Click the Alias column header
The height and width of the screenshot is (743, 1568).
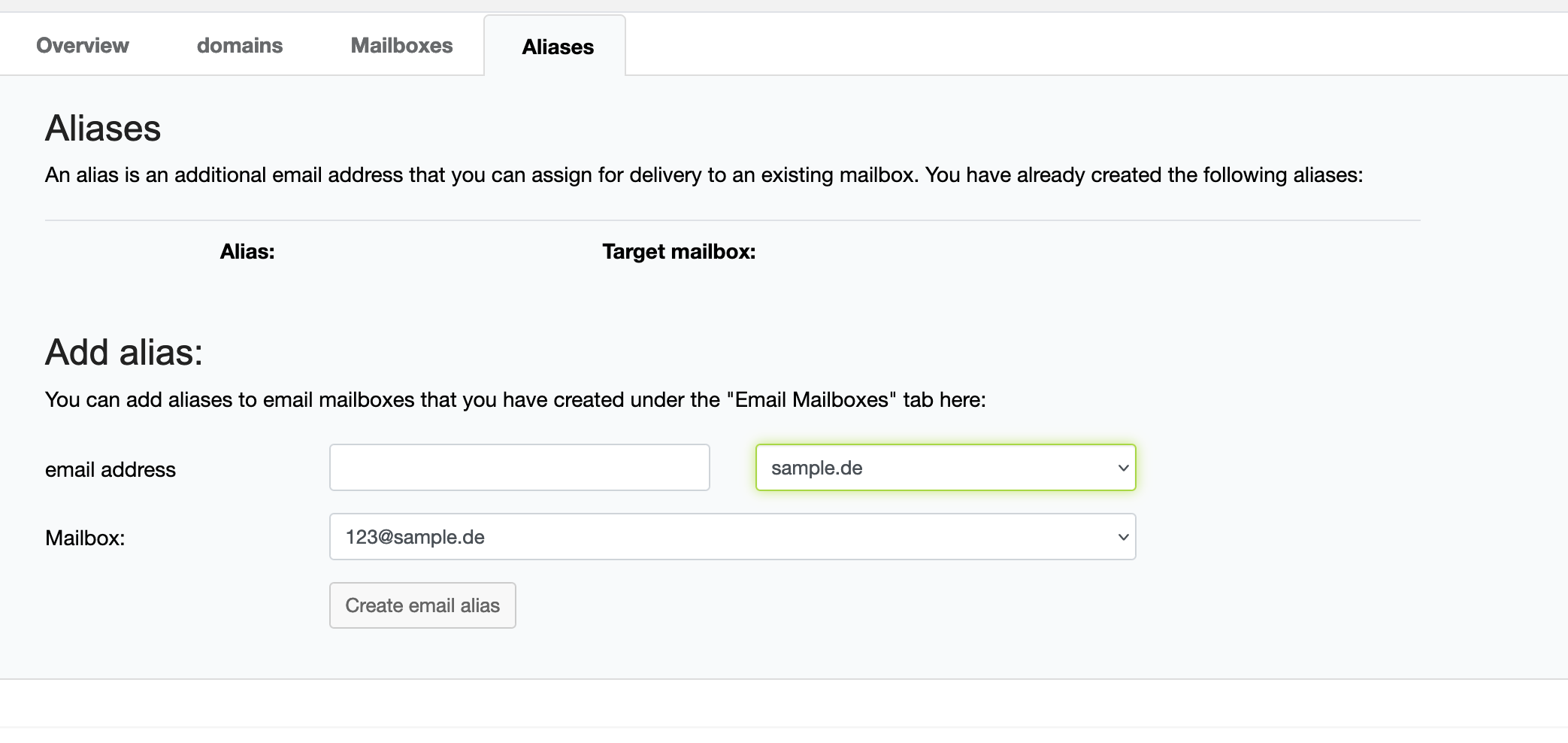[x=247, y=252]
